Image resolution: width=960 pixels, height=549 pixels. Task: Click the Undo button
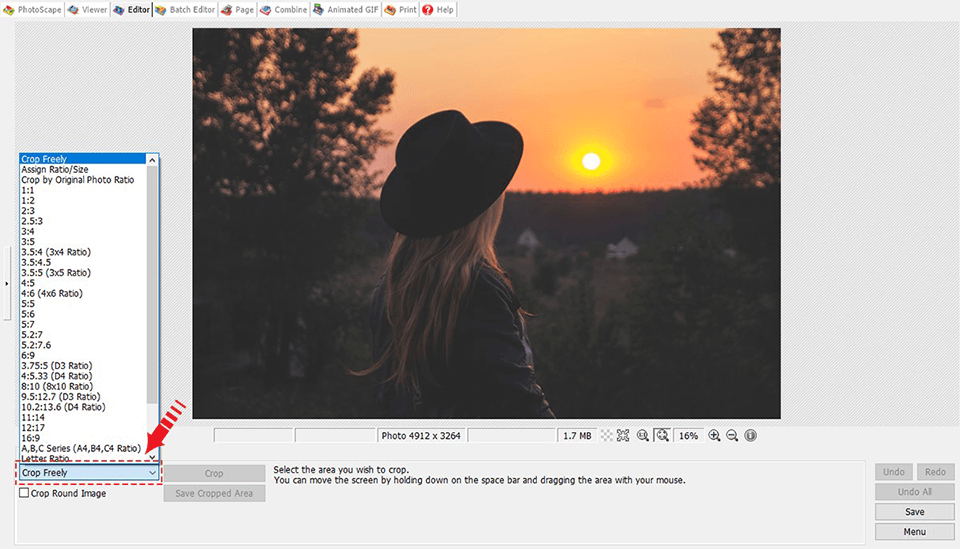tap(893, 472)
